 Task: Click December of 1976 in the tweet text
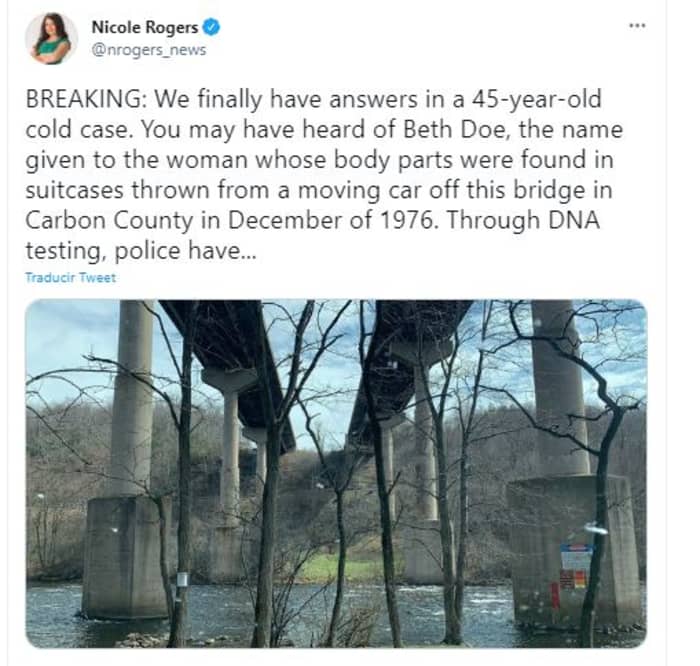point(331,221)
